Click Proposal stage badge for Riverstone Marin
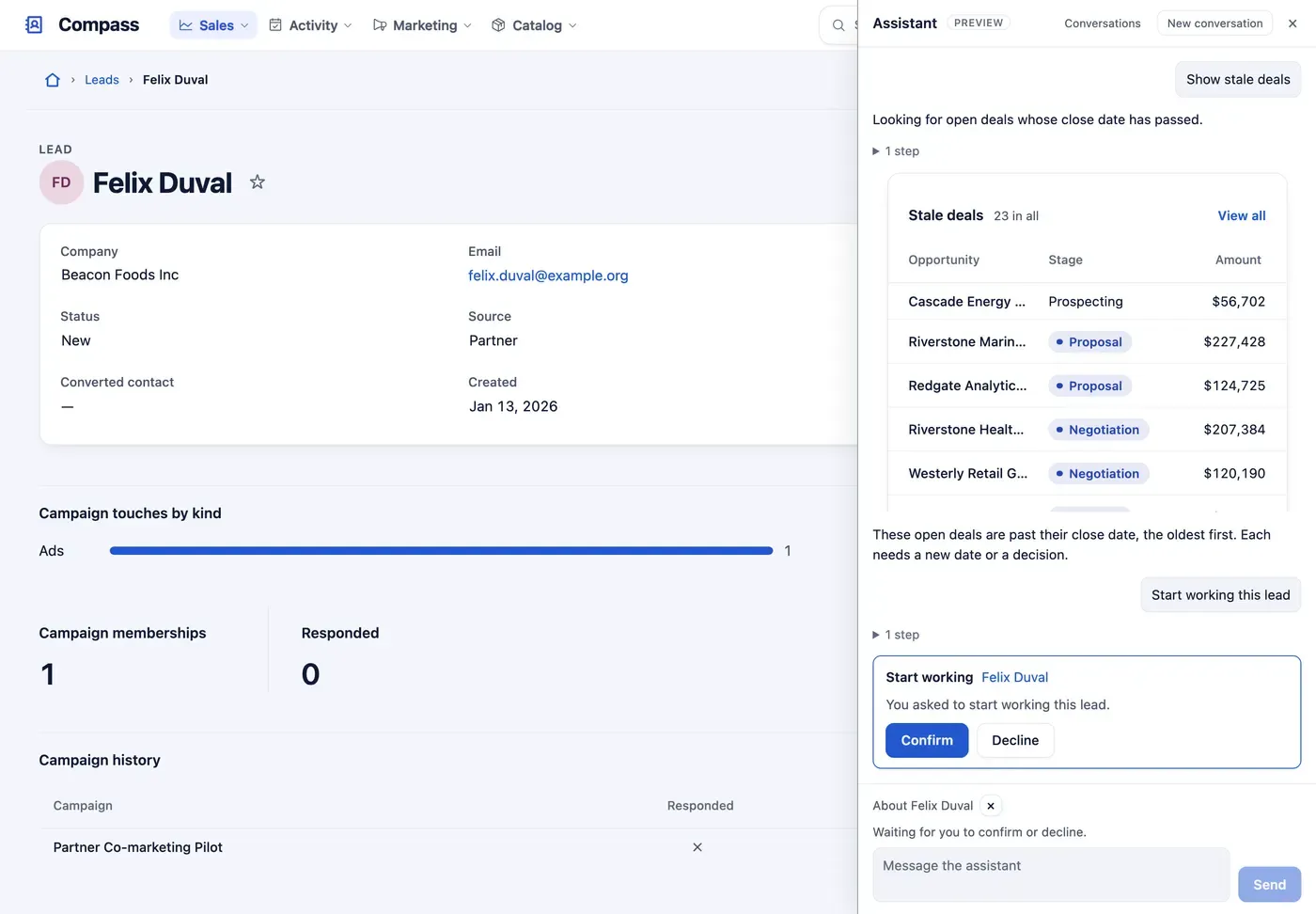 (1089, 342)
